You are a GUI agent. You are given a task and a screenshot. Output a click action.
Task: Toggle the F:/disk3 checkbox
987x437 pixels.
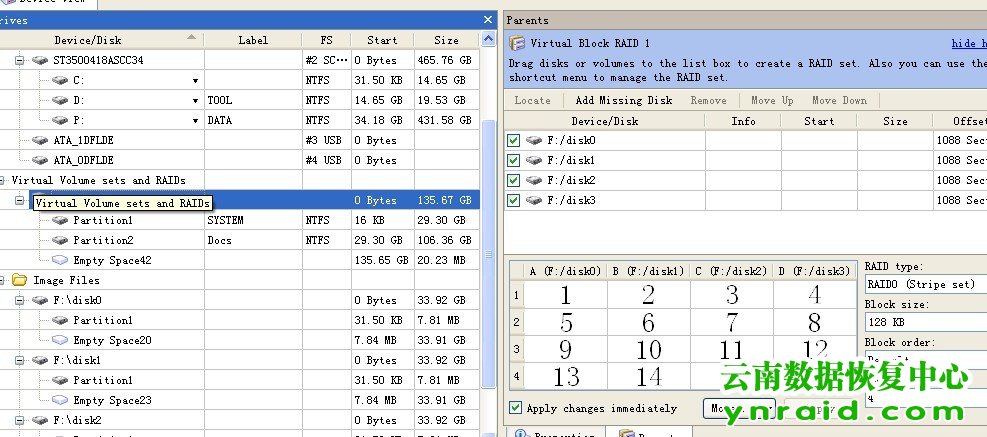514,200
